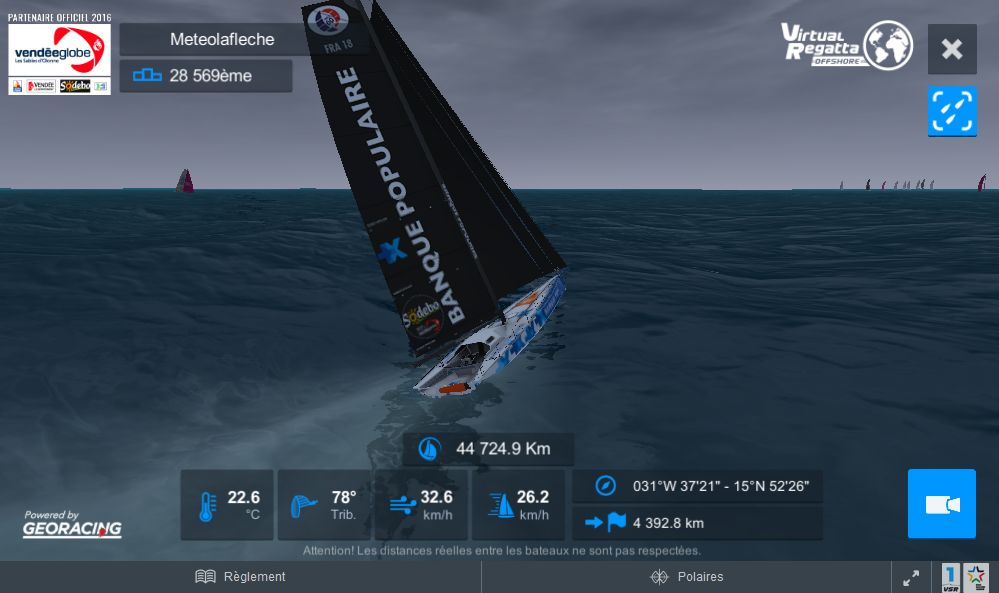Viewport: 999px width, 593px height.
Task: Click the wind speed 32.6 km/h icon
Action: tap(403, 506)
